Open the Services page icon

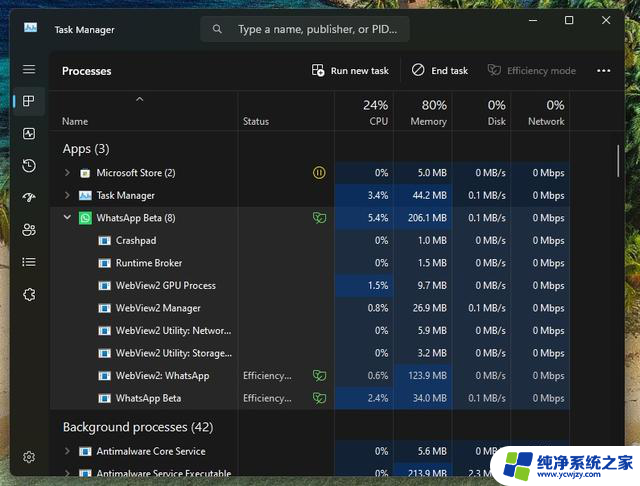(29, 294)
